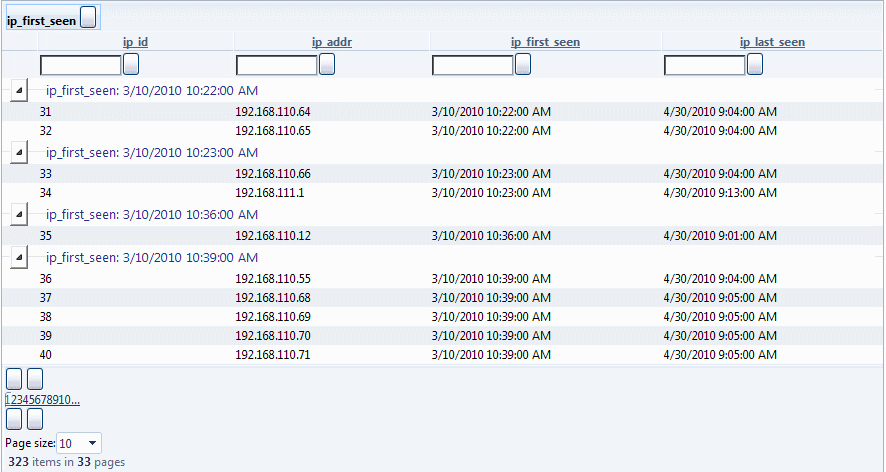This screenshot has height=472, width=886.
Task: Sort by ip_id column header
Action: pyautogui.click(x=136, y=42)
